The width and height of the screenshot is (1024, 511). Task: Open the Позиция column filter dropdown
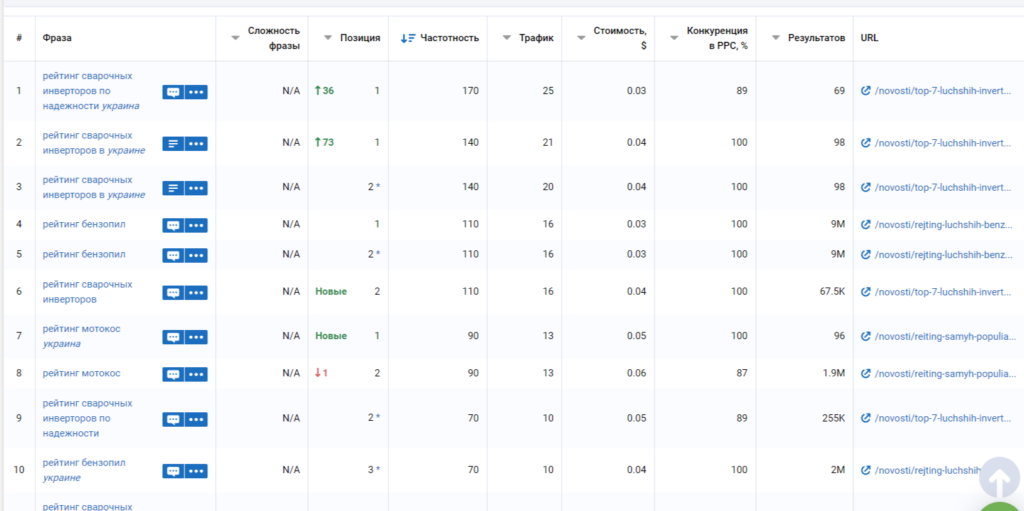(x=328, y=38)
